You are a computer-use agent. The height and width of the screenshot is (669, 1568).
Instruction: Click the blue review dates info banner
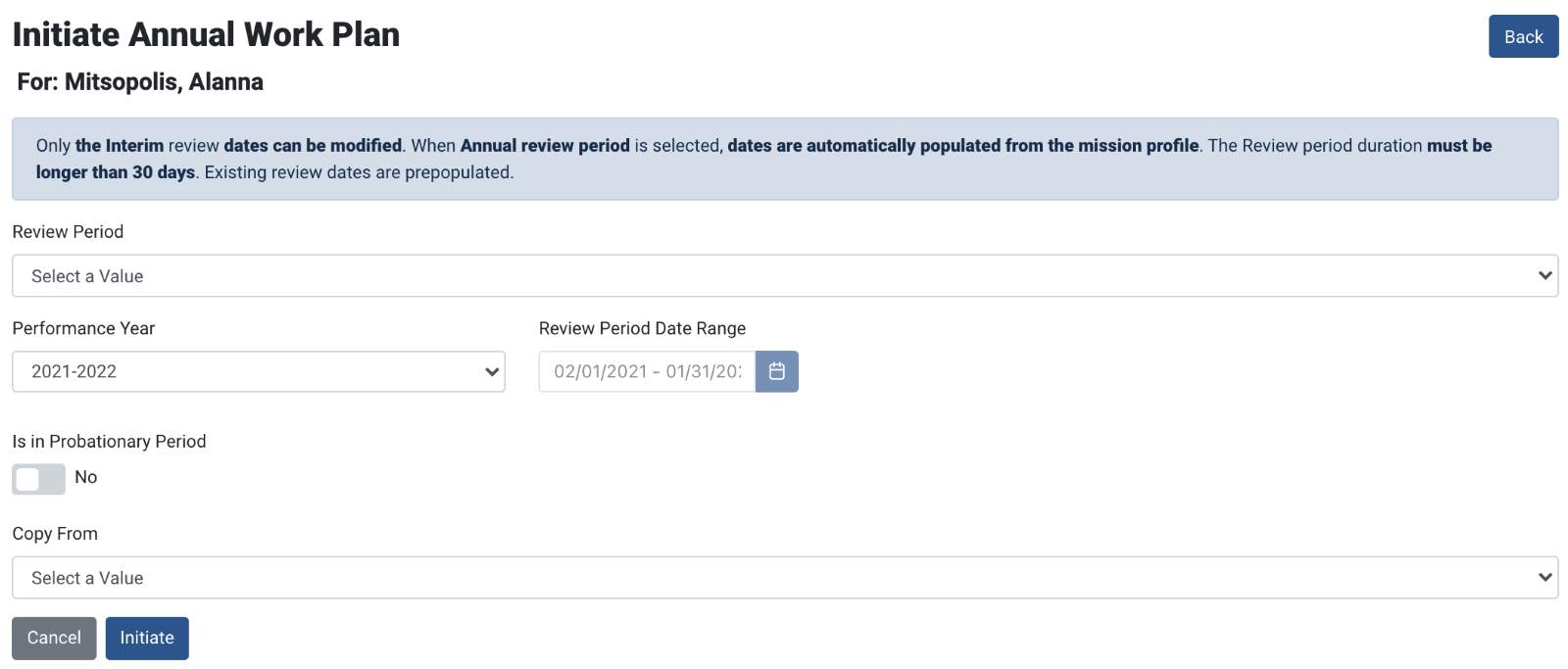point(785,159)
